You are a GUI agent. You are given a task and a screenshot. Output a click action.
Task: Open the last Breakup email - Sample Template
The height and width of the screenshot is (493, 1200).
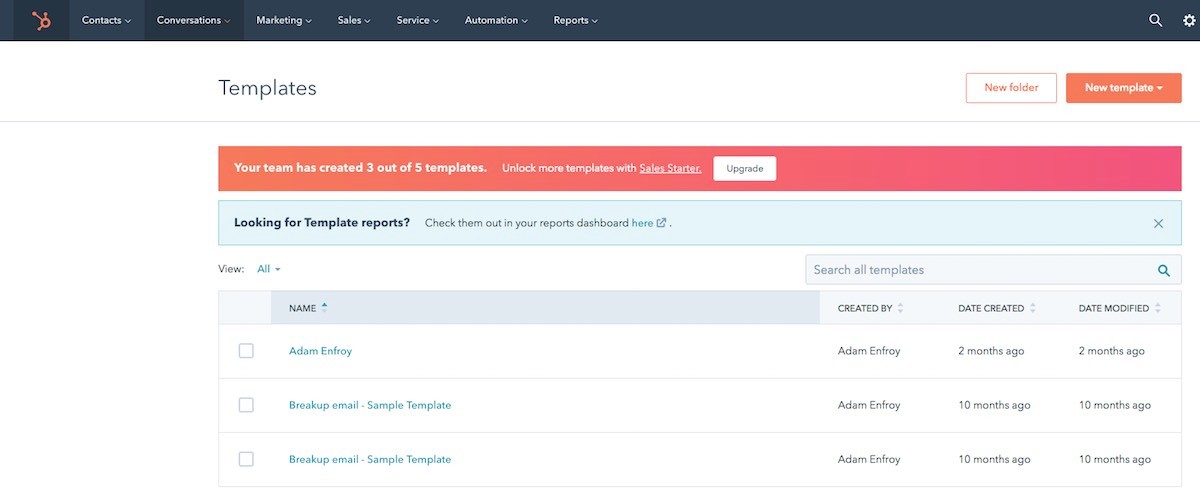click(370, 459)
